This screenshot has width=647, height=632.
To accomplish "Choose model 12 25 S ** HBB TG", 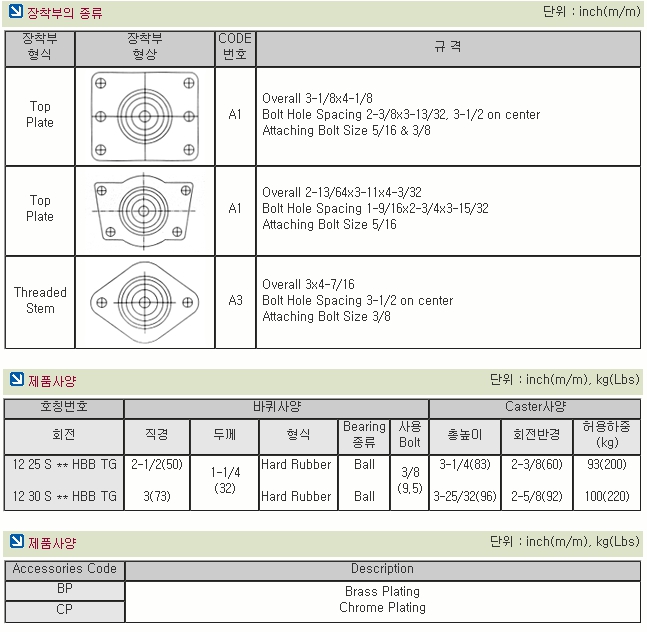I will tap(64, 465).
